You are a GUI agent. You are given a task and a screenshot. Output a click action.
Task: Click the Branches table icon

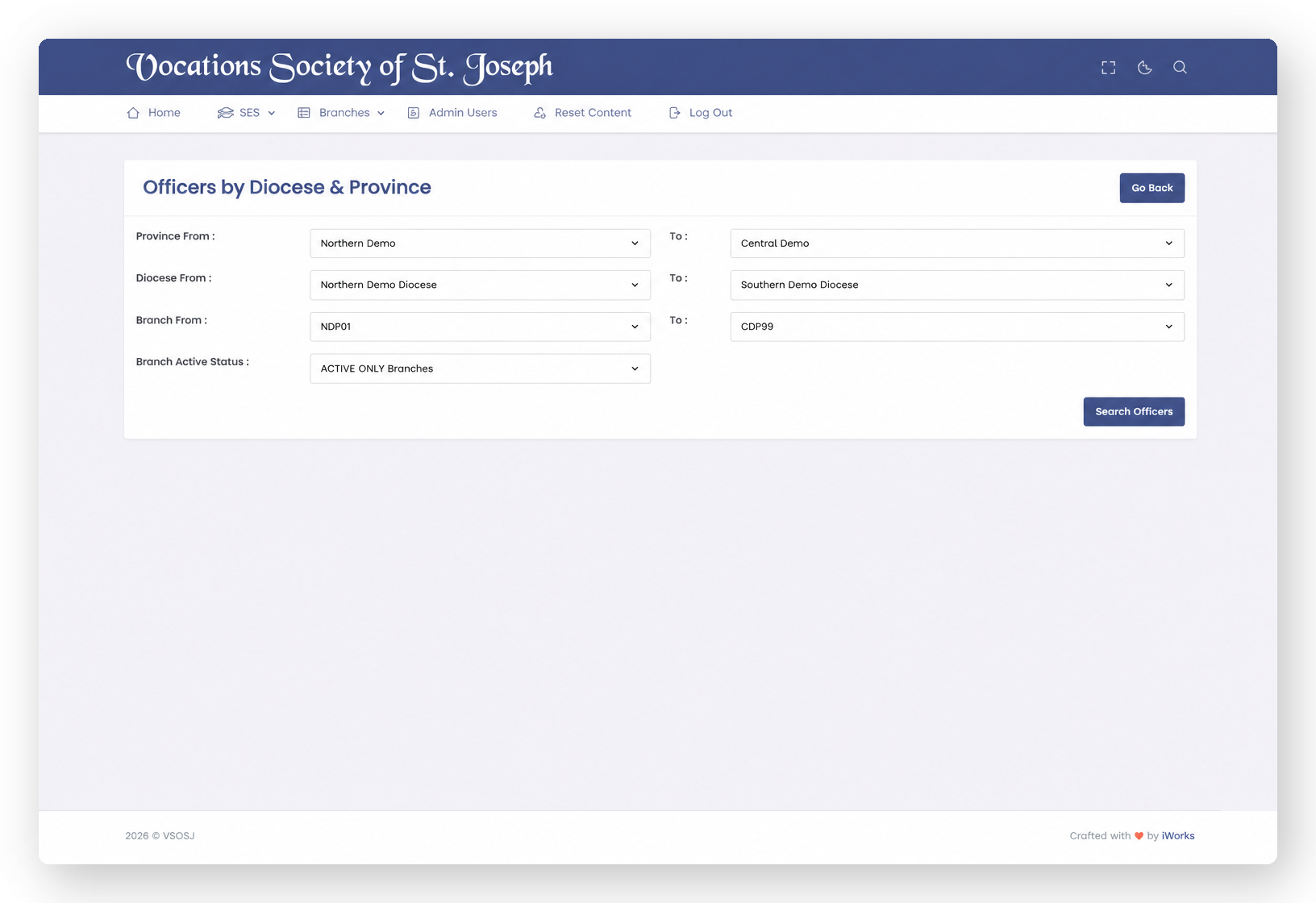click(x=304, y=113)
